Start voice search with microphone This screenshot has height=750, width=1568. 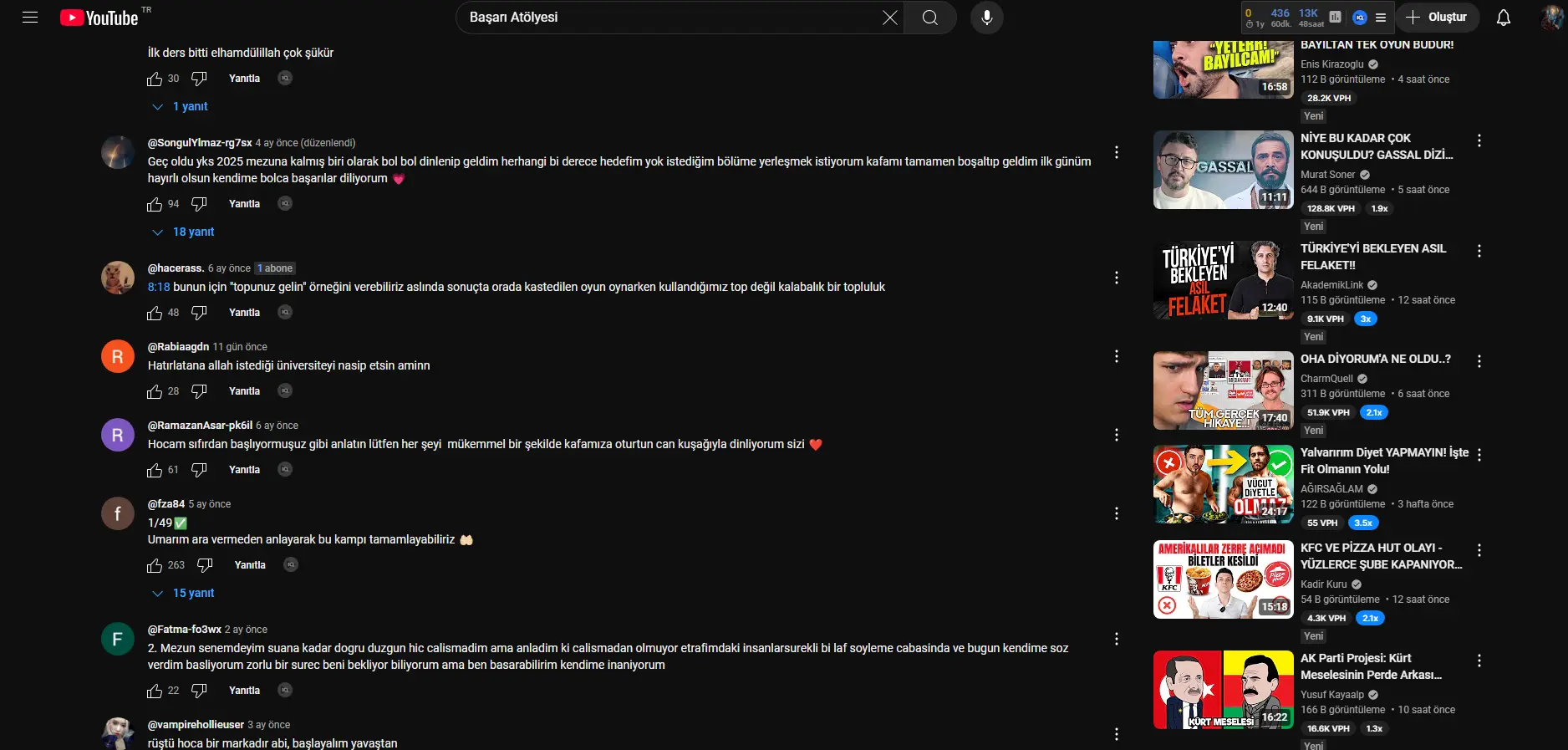coord(987,18)
